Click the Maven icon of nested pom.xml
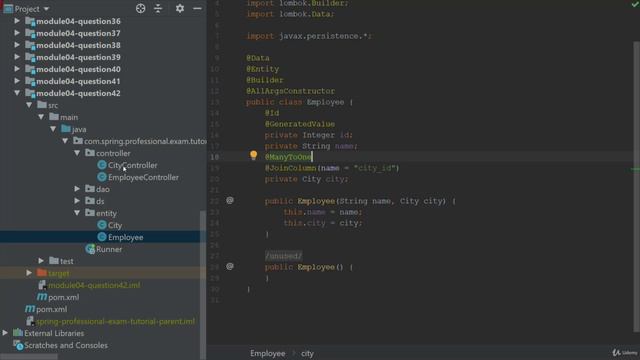Image resolution: width=640 pixels, height=360 pixels. [x=42, y=297]
